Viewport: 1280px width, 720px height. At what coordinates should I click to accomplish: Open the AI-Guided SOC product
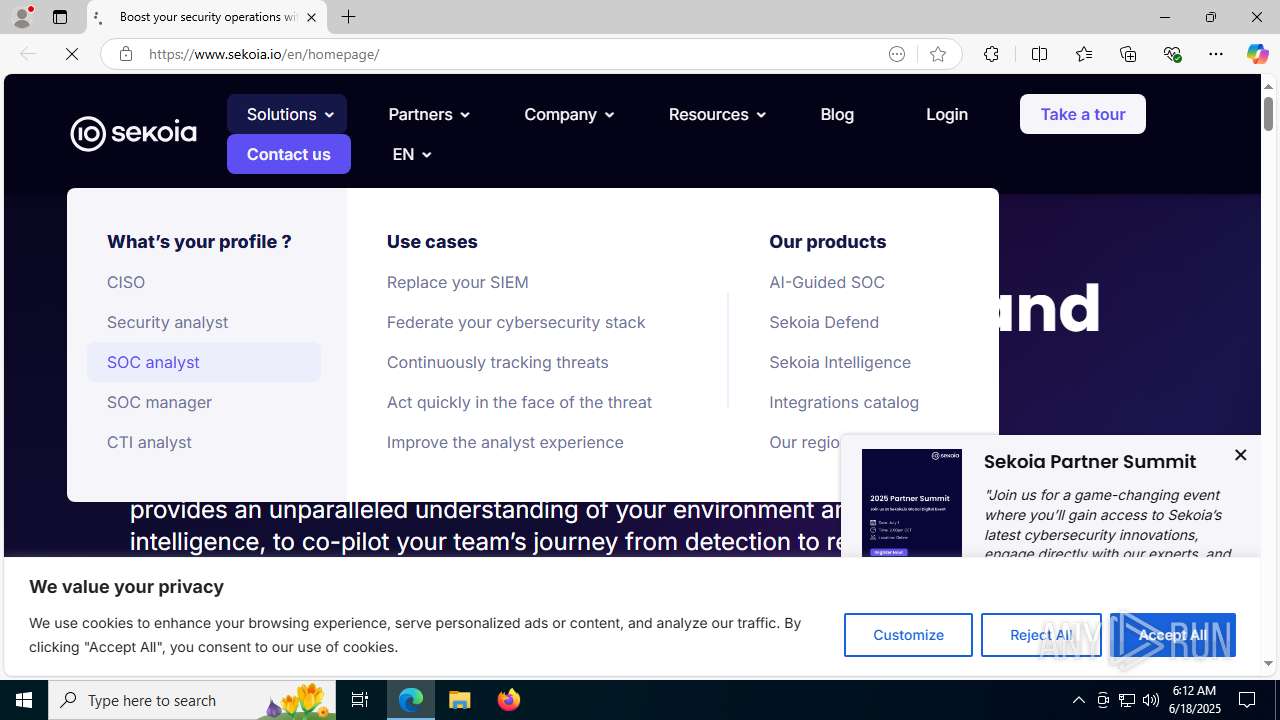point(827,282)
